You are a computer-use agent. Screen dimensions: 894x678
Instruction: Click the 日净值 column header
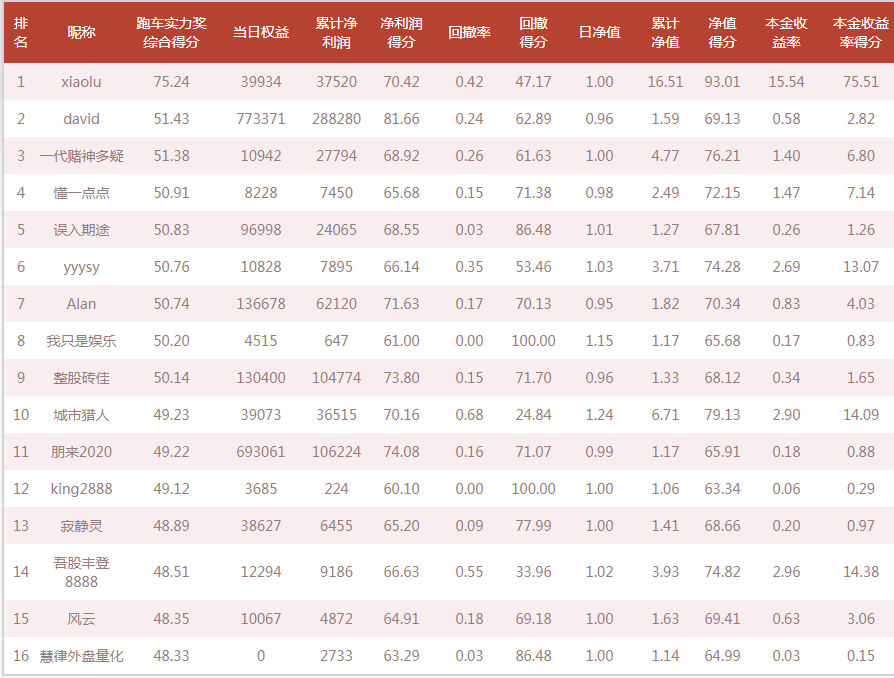pos(599,33)
